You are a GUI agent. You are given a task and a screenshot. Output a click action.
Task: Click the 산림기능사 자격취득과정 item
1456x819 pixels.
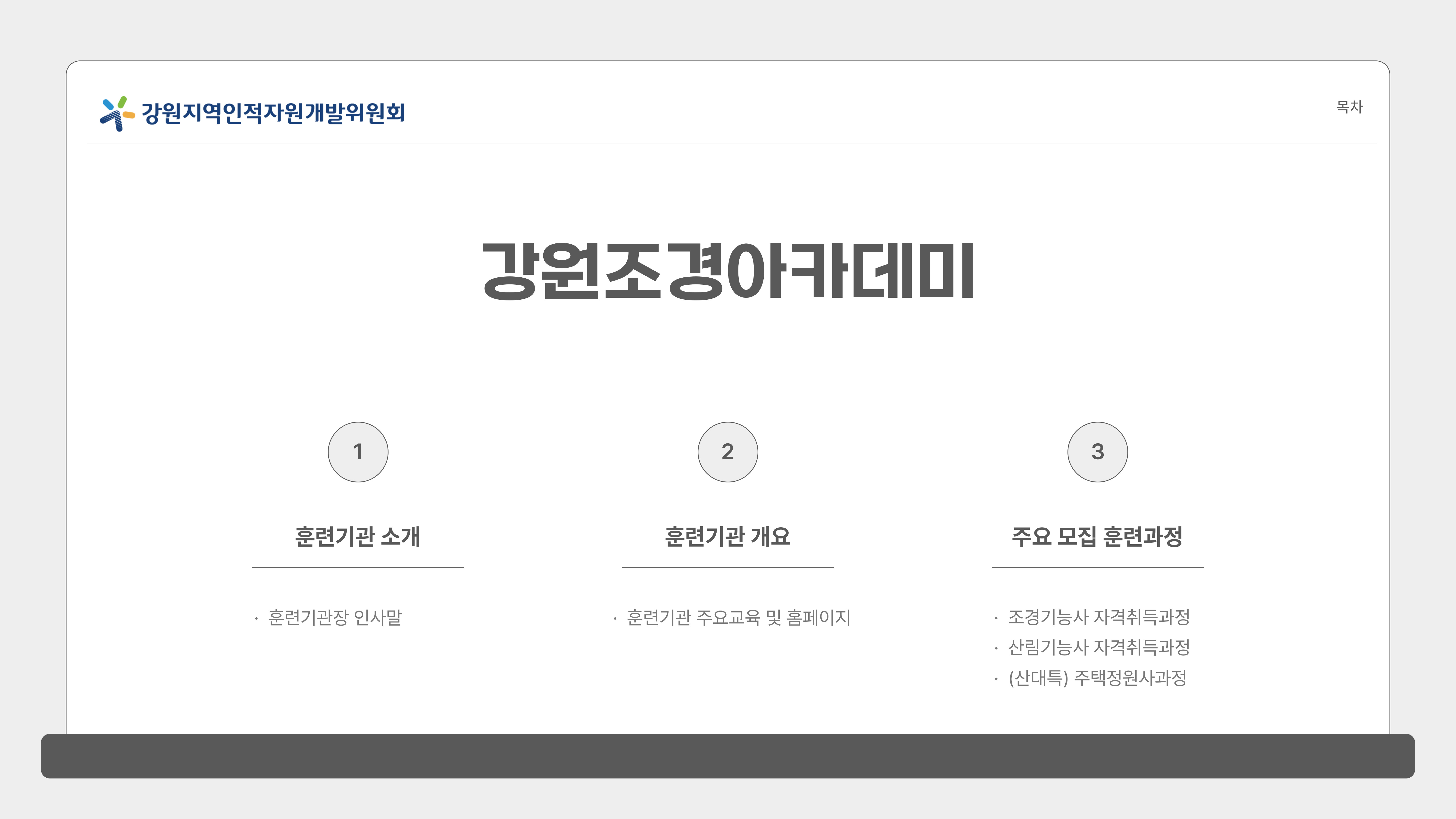point(1099,647)
